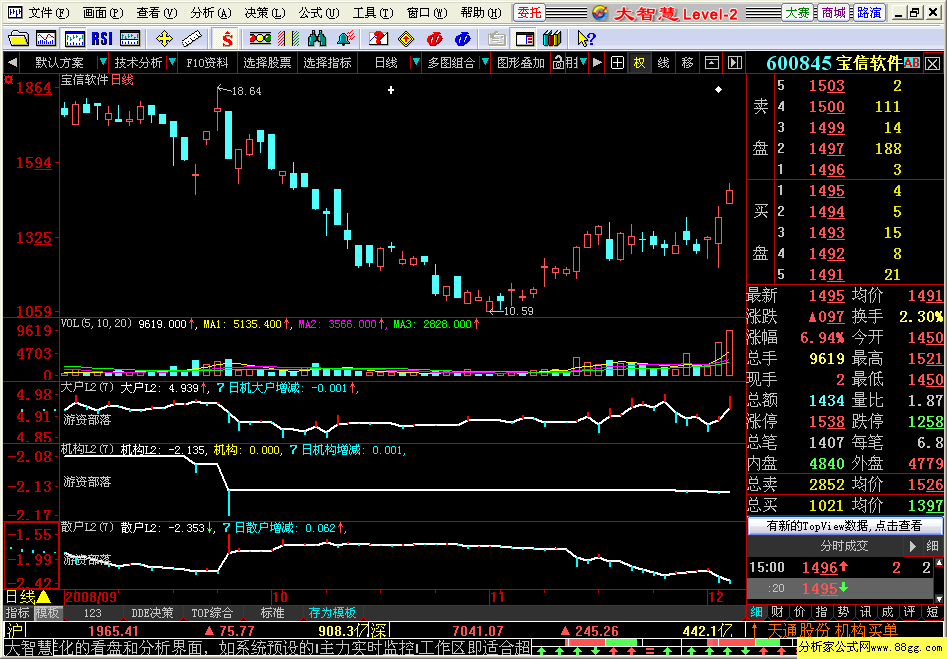Click the 日线 yellow triangle expander
The height and width of the screenshot is (659, 947).
(44, 597)
